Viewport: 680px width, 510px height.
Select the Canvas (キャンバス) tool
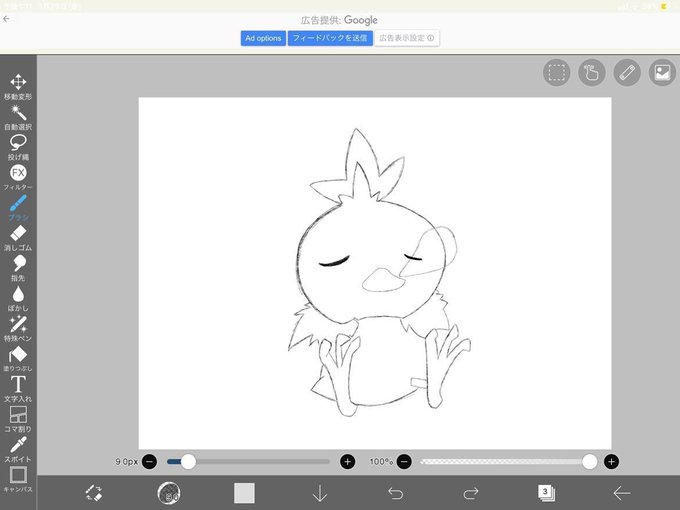pyautogui.click(x=18, y=479)
